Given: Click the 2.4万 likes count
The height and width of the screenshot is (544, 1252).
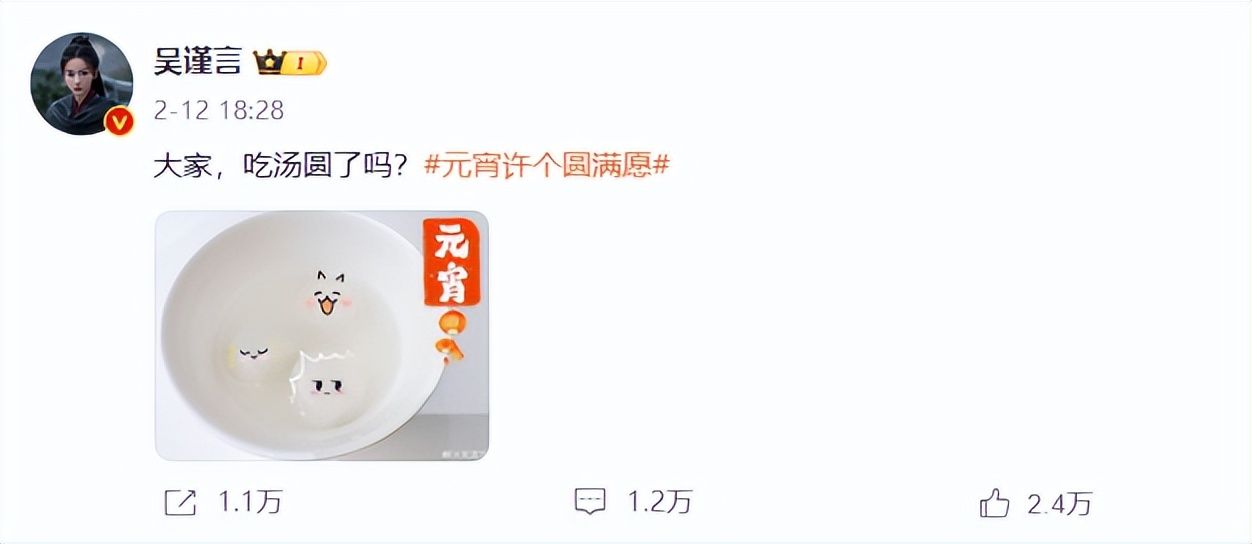Looking at the screenshot, I should [1059, 503].
